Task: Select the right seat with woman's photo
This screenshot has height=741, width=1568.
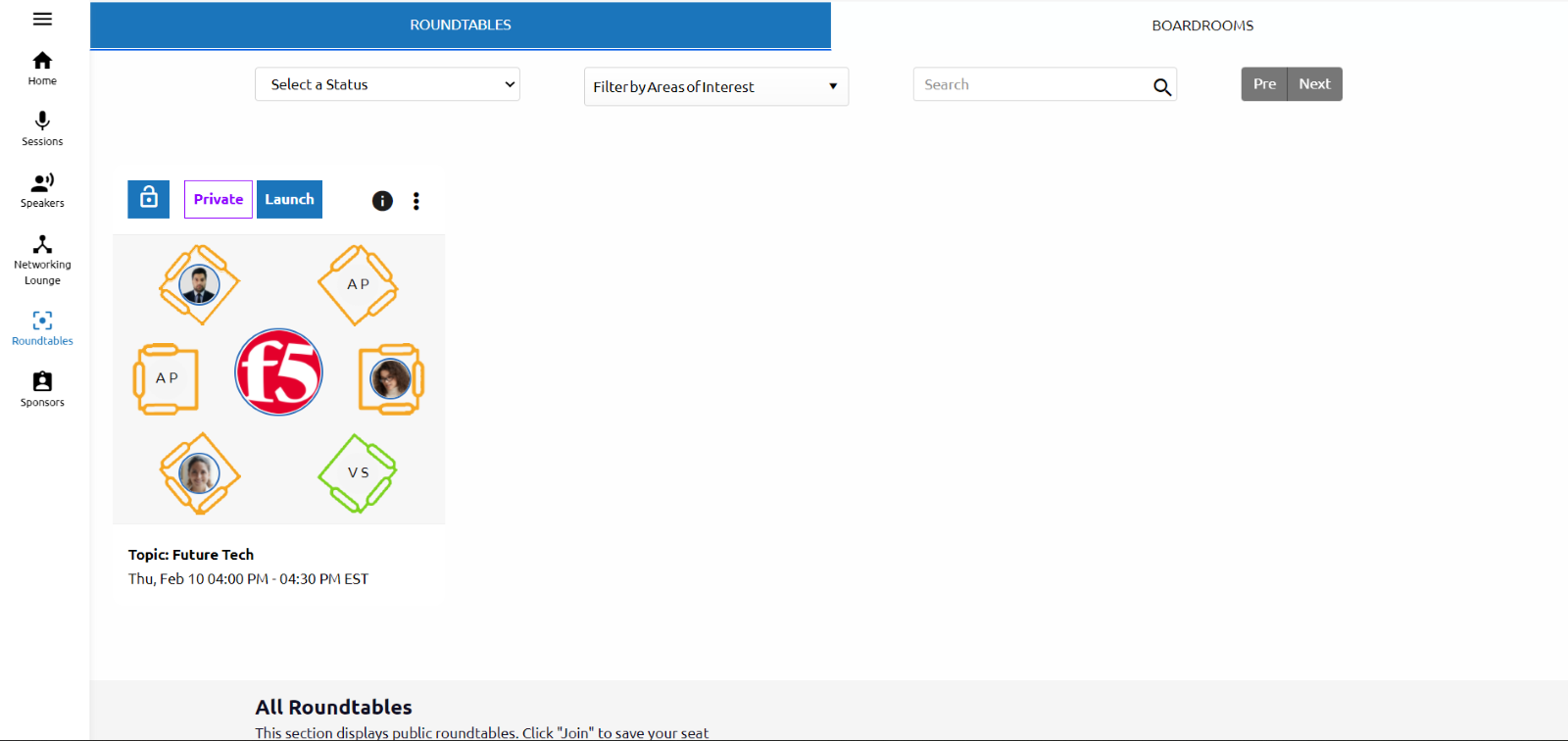Action: click(391, 378)
